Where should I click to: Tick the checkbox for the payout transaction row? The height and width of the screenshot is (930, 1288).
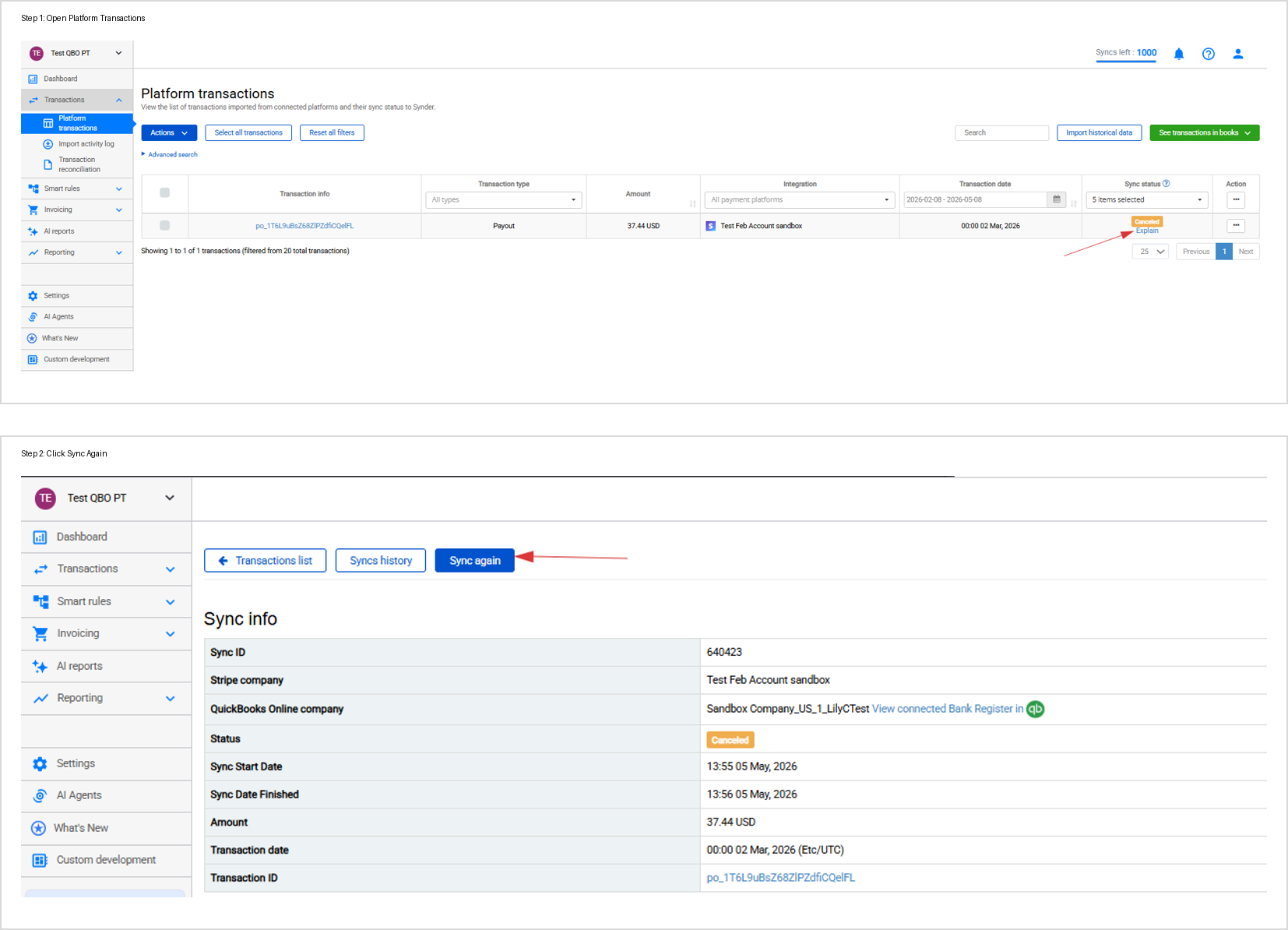click(164, 226)
